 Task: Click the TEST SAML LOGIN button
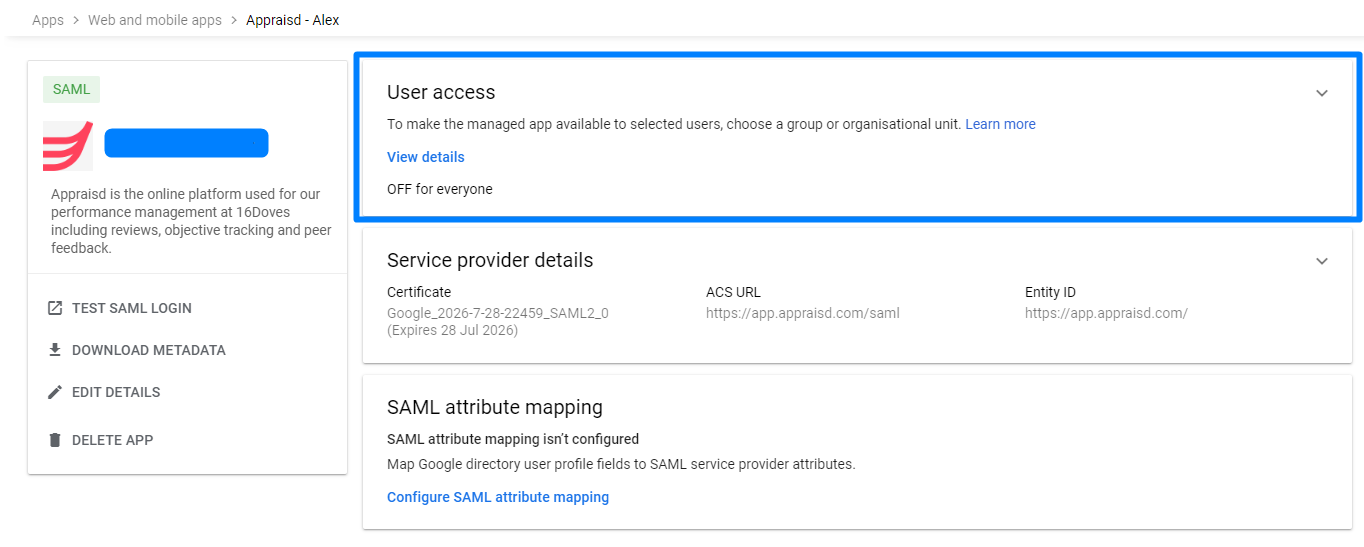click(x=120, y=308)
